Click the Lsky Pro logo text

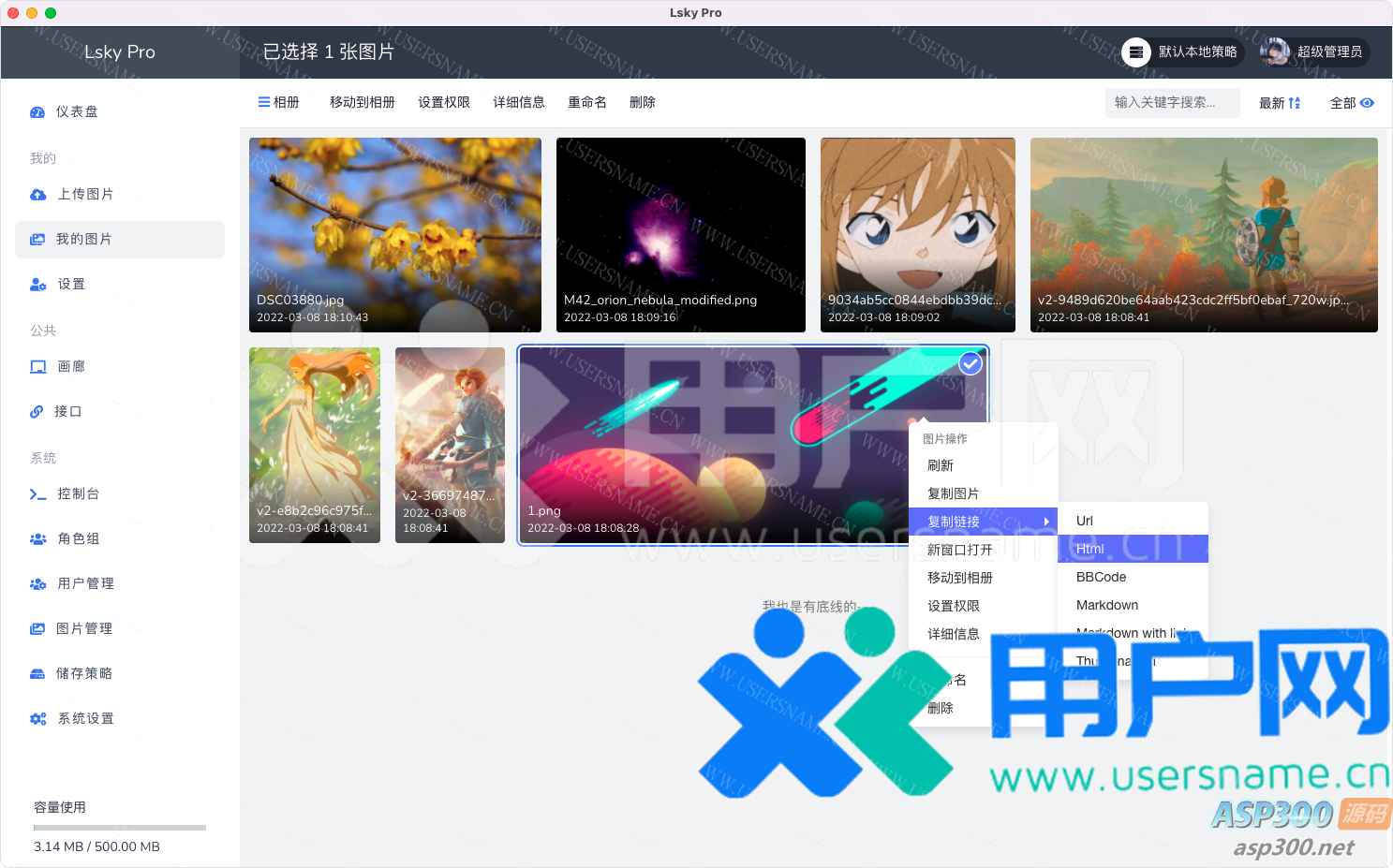point(120,52)
